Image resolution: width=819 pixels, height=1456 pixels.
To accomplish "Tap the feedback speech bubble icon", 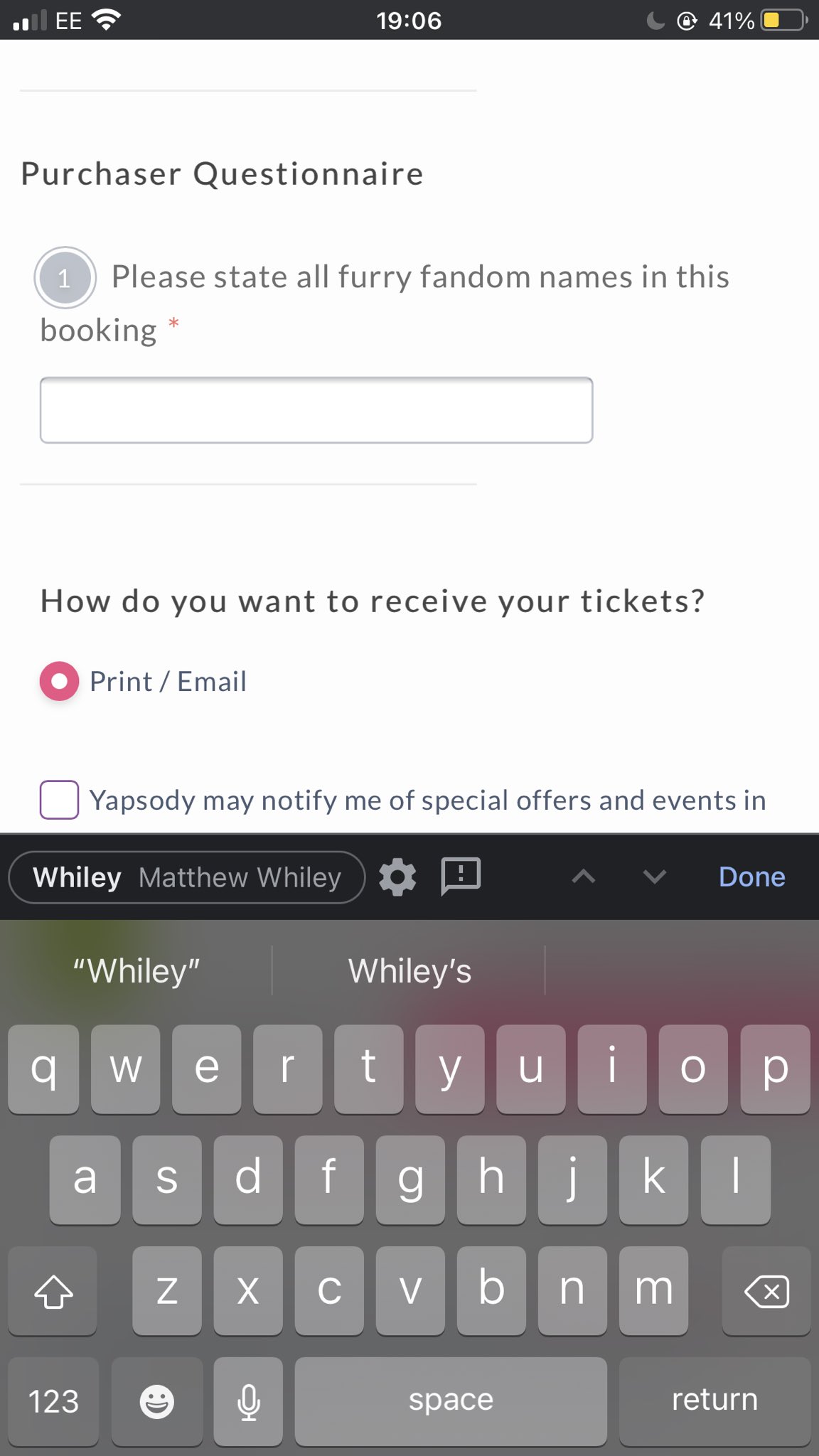I will tap(461, 877).
